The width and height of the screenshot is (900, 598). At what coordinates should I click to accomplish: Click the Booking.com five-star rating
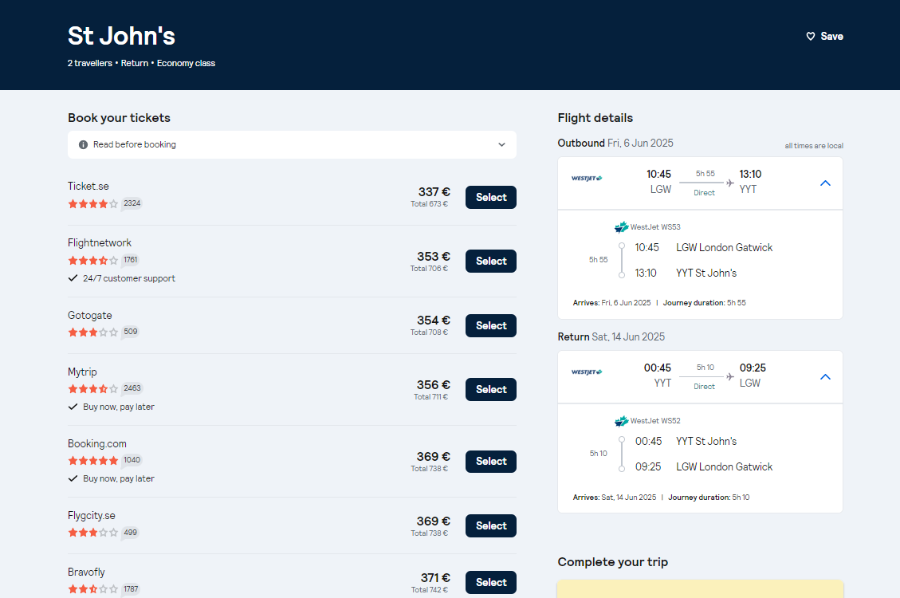[93, 461]
